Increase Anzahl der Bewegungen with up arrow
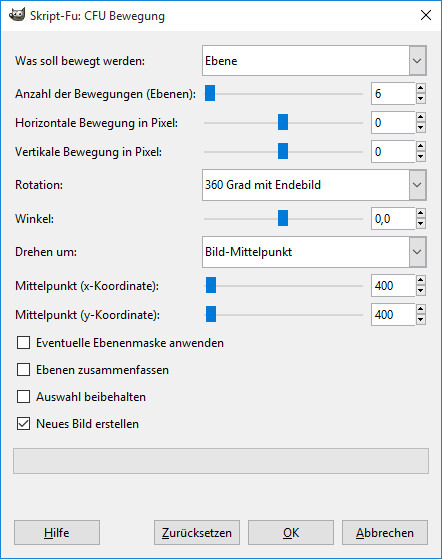 421,88
